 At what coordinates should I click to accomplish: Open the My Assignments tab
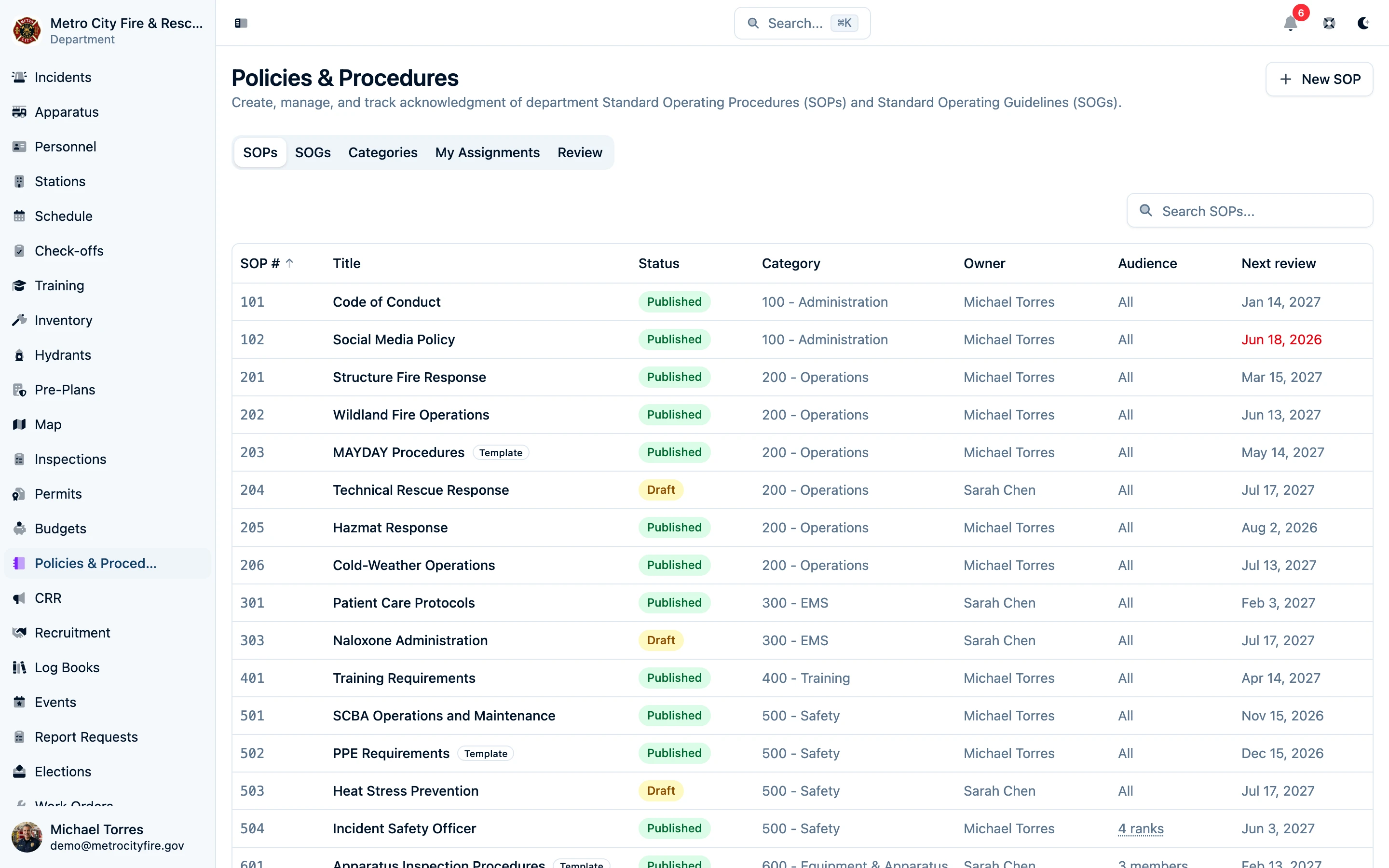click(x=487, y=152)
